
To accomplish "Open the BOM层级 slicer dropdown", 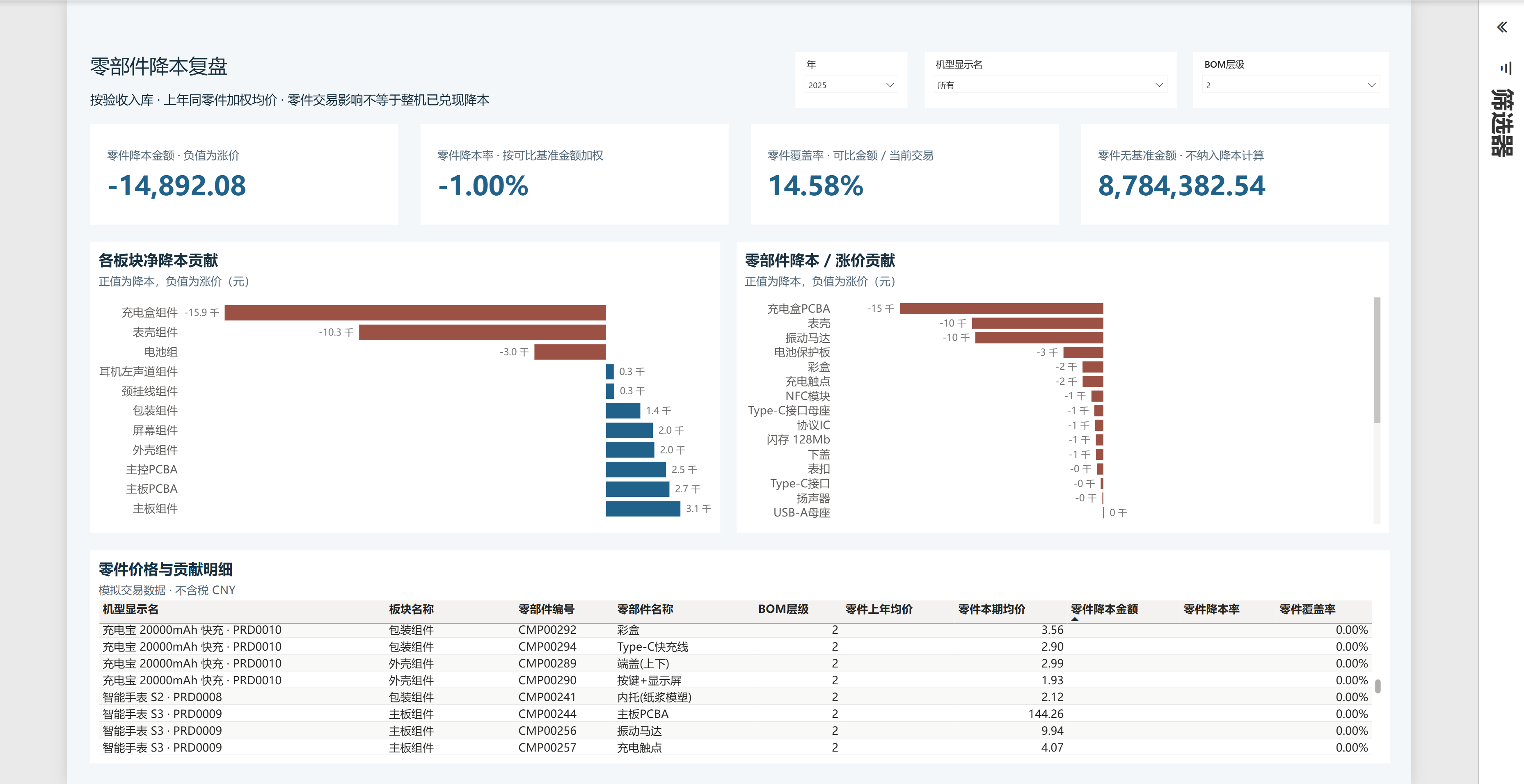I will (x=1291, y=85).
